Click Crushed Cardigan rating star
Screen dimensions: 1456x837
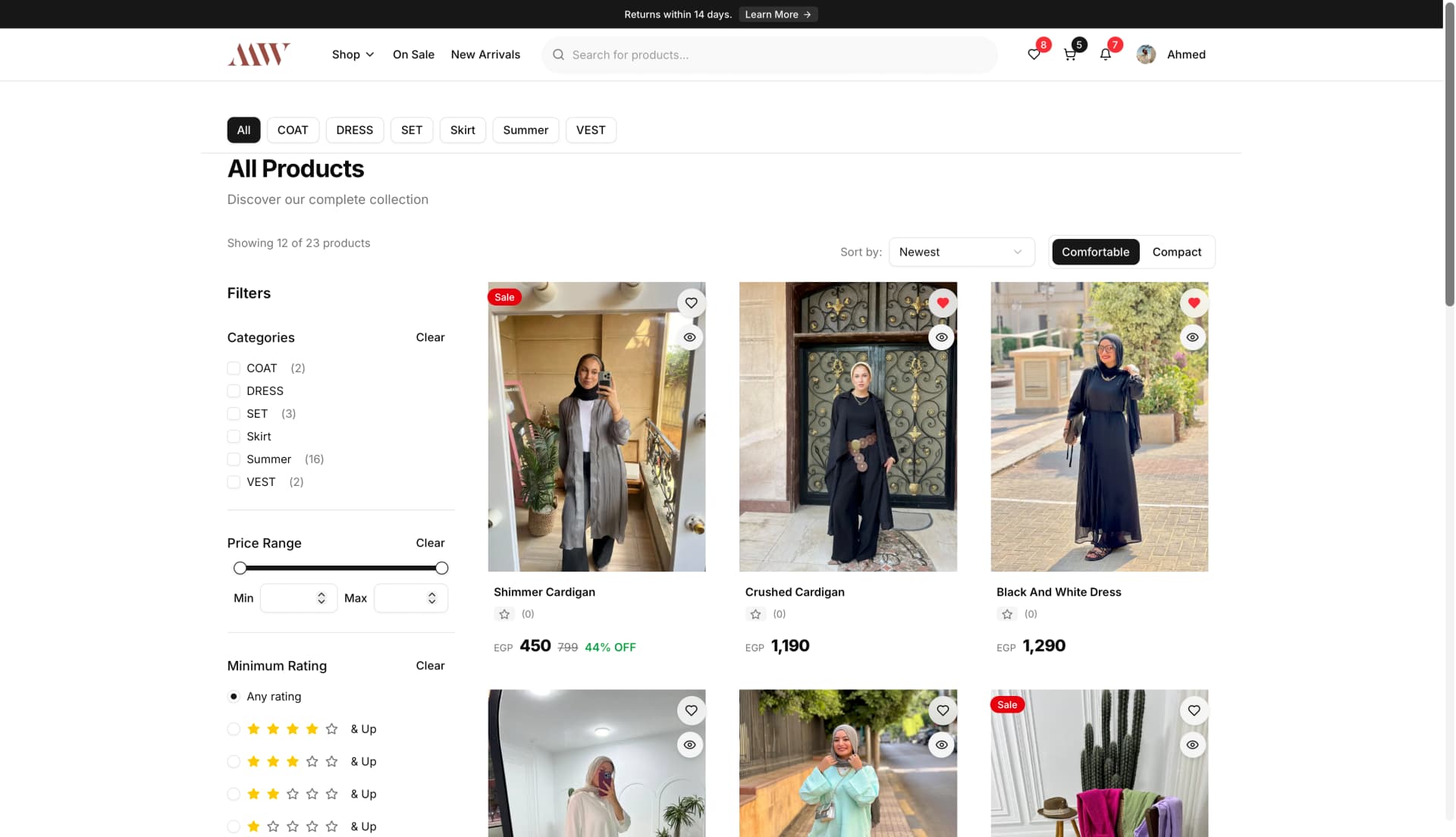click(x=755, y=614)
